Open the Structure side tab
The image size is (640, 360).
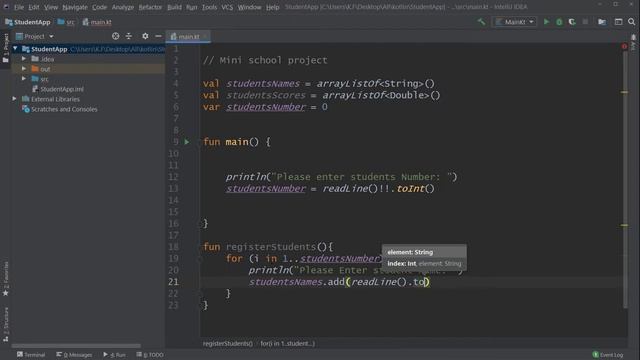pos(6,324)
